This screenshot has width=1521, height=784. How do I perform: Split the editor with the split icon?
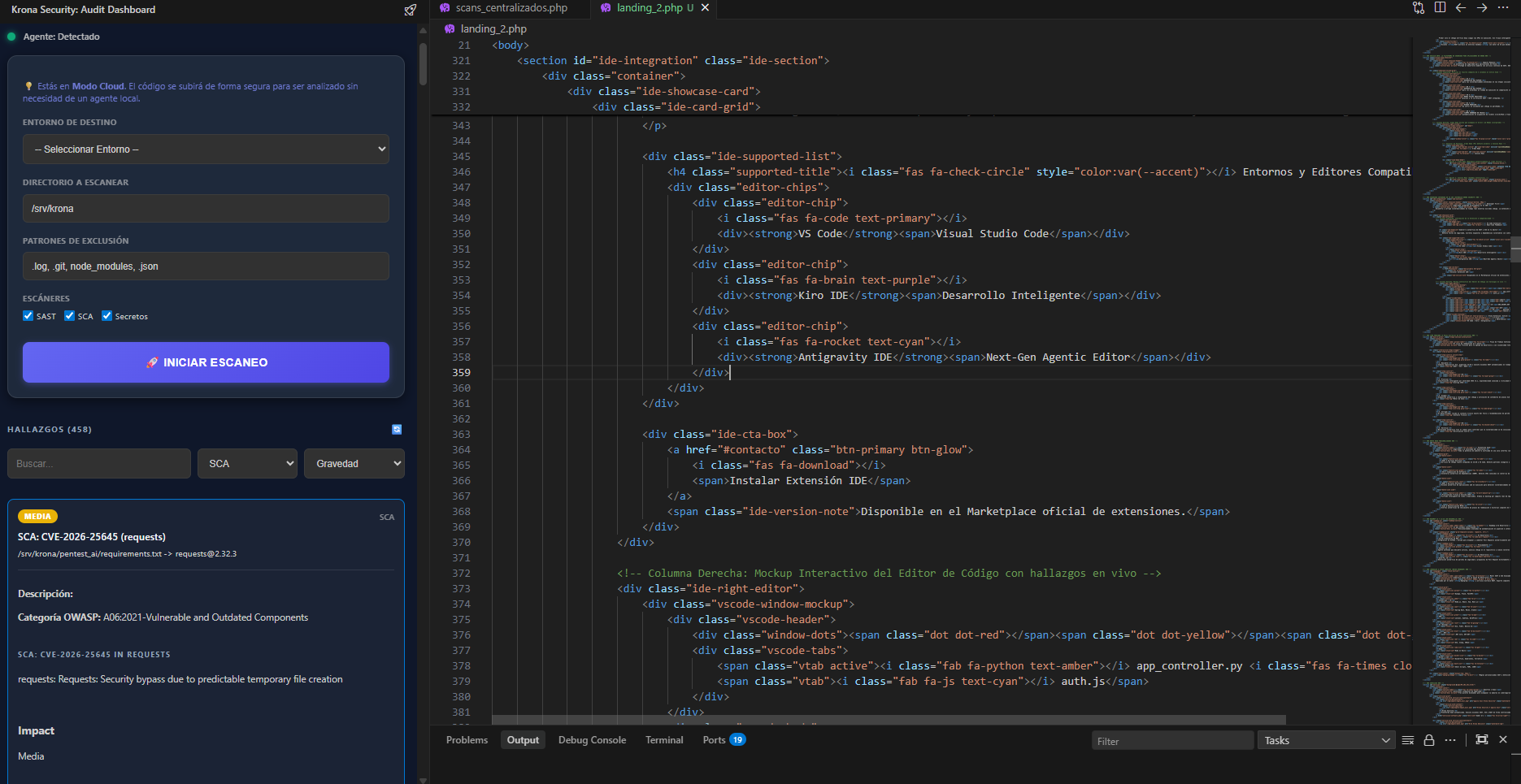[x=1440, y=7]
